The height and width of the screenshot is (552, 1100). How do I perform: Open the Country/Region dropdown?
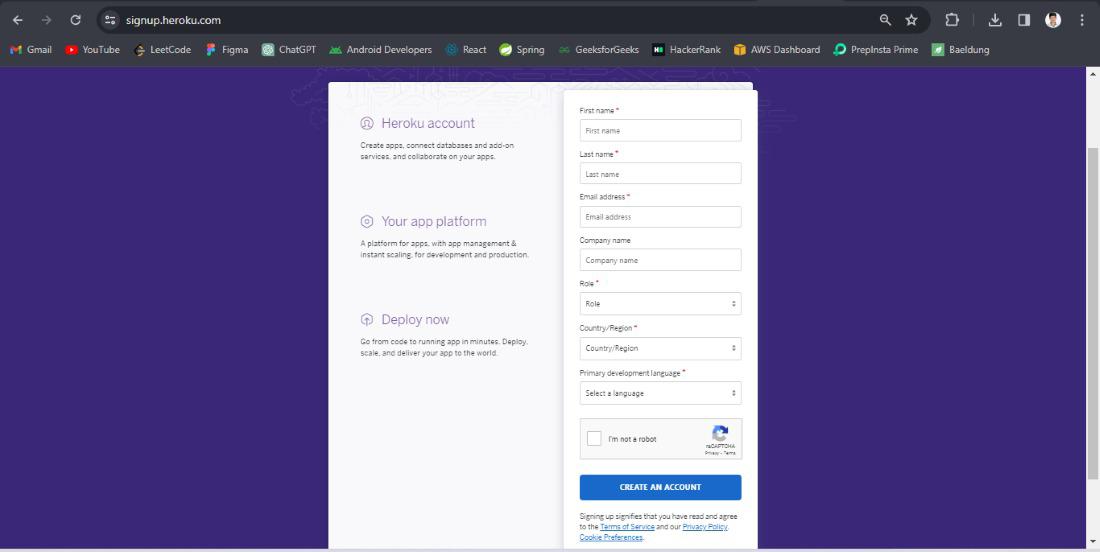point(660,348)
